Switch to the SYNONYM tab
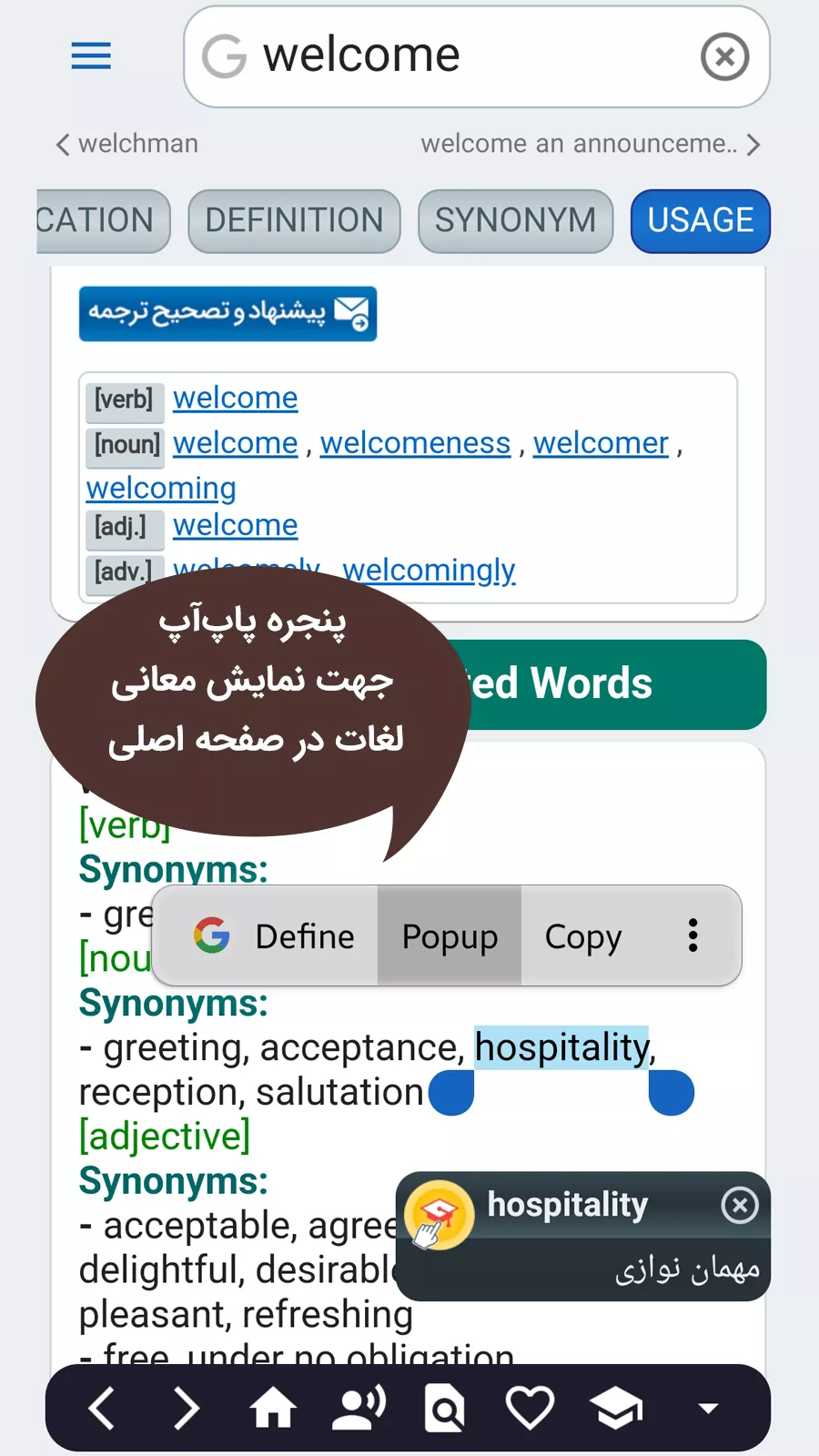The width and height of the screenshot is (819, 1456). coord(515,220)
